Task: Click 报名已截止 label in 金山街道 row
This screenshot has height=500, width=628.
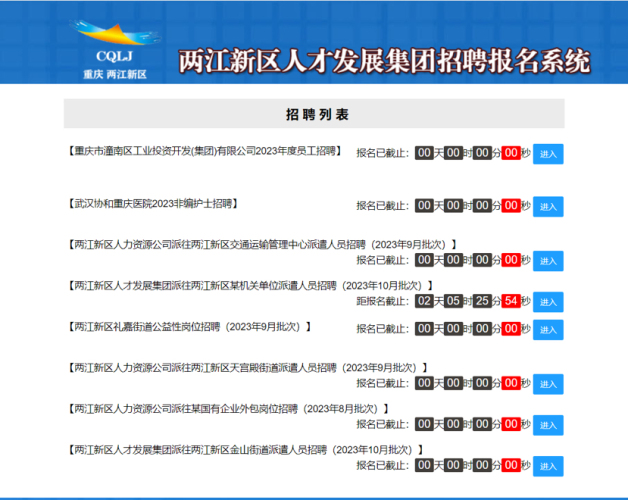Action: point(382,466)
